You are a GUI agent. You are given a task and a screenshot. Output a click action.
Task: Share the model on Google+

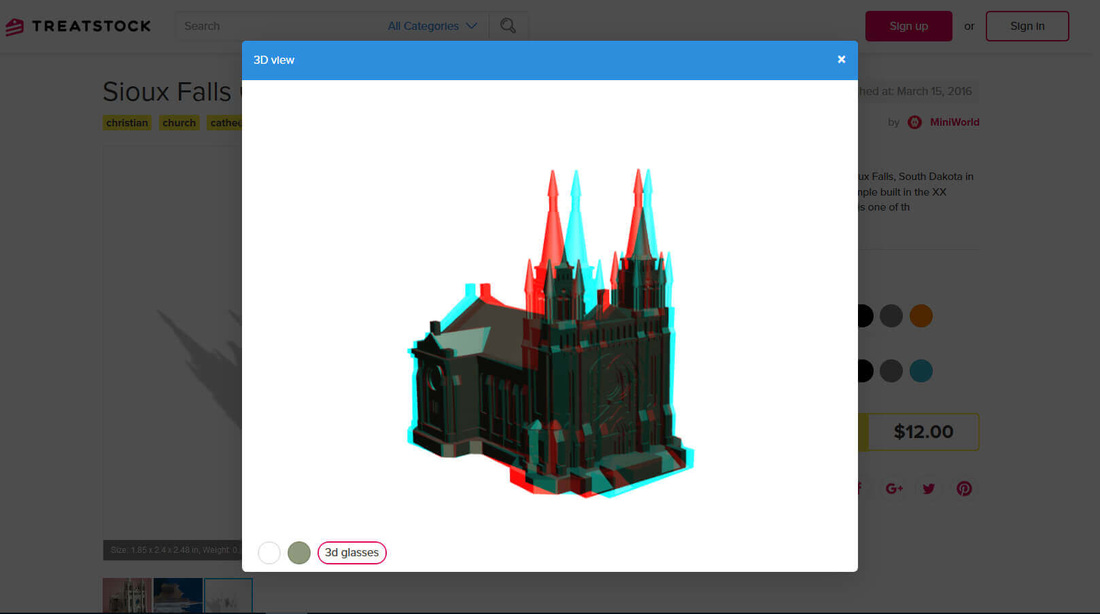pyautogui.click(x=893, y=488)
